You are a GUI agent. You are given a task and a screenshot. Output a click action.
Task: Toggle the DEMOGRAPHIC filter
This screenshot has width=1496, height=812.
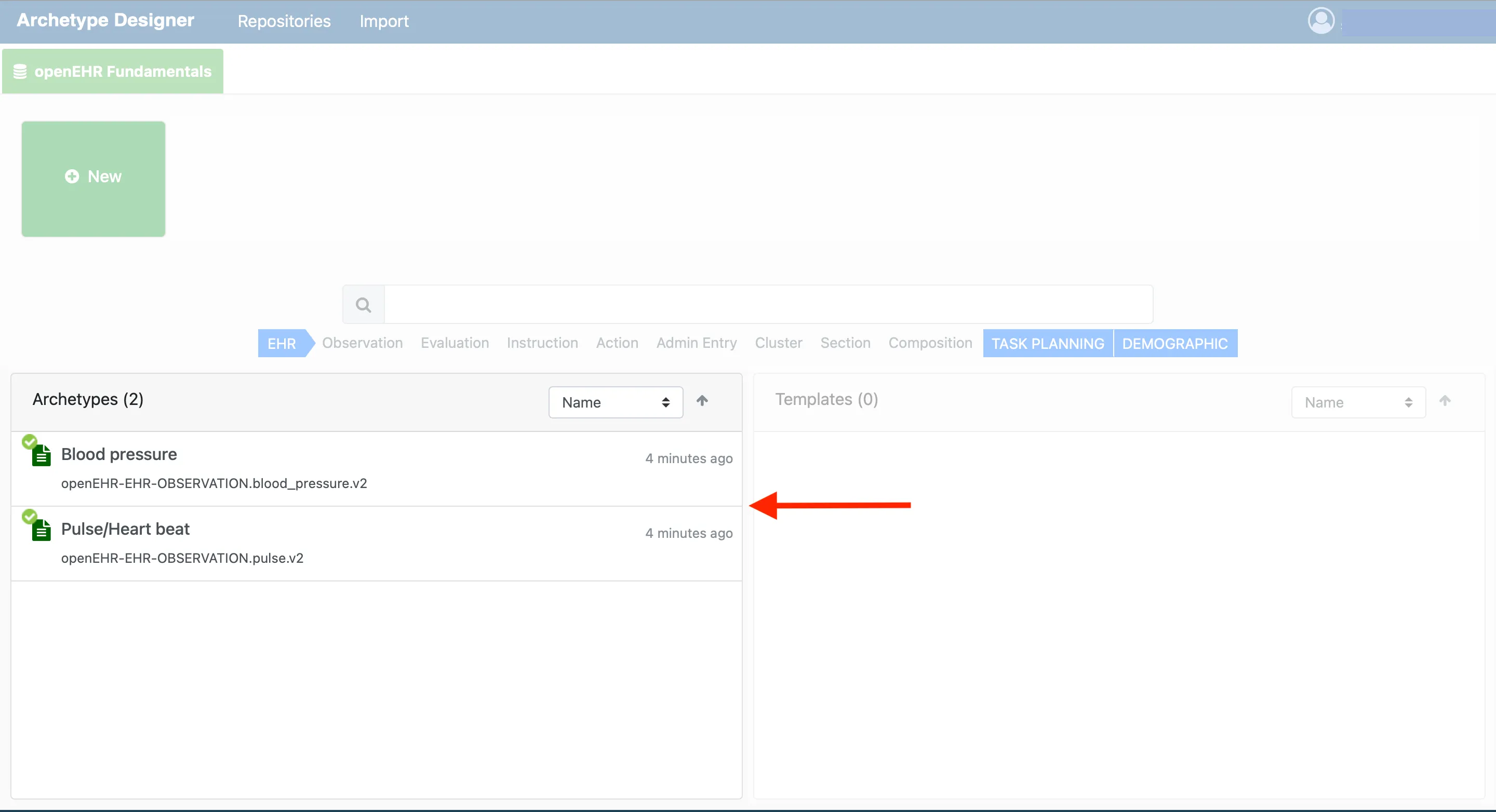(1174, 344)
